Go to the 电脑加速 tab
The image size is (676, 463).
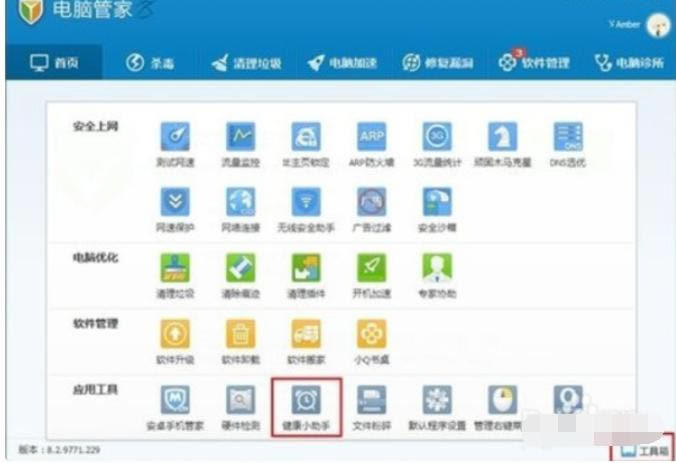343,62
